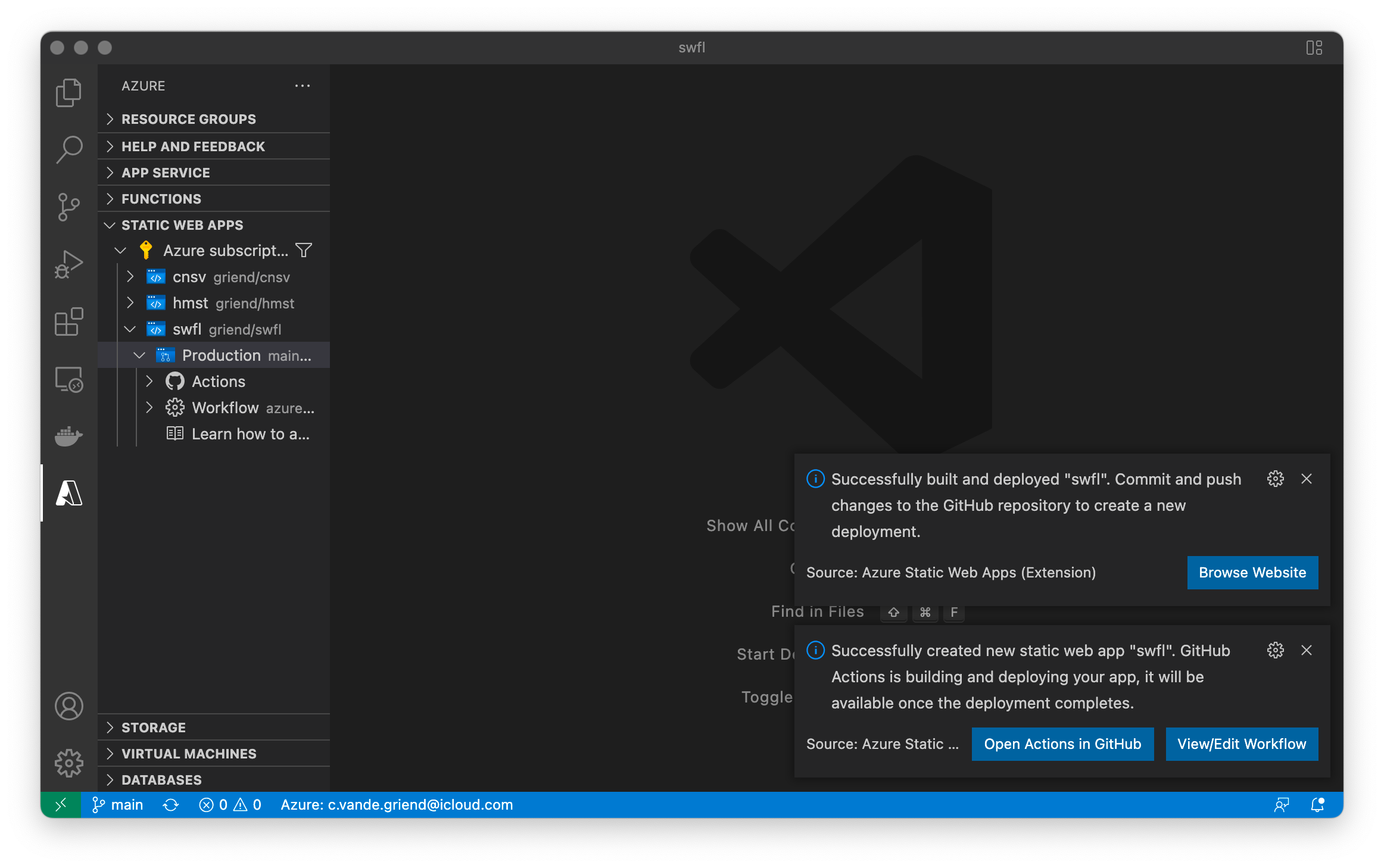Open the Accounts menu icon
This screenshot has height=868, width=1384.
[x=68, y=706]
